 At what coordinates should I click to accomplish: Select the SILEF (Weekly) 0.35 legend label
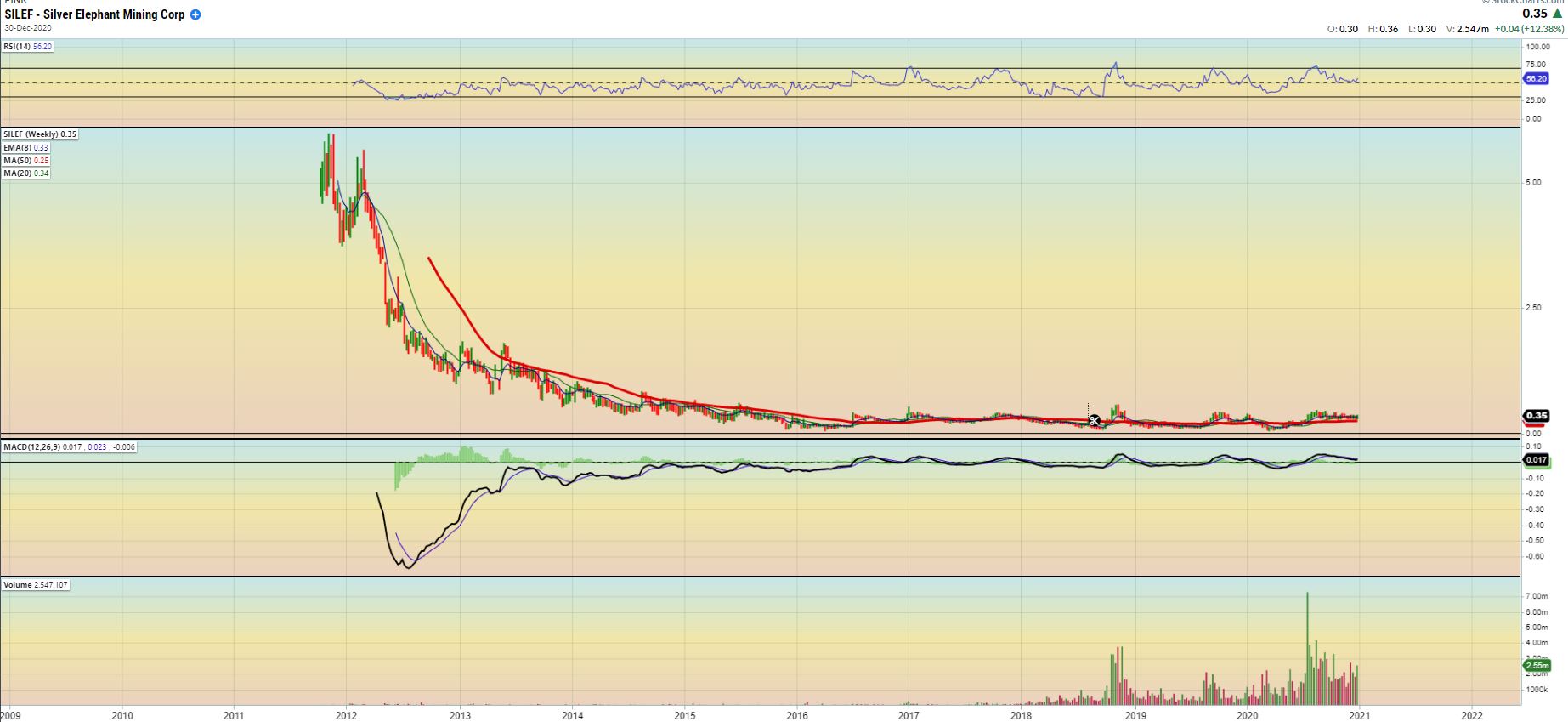click(x=40, y=134)
